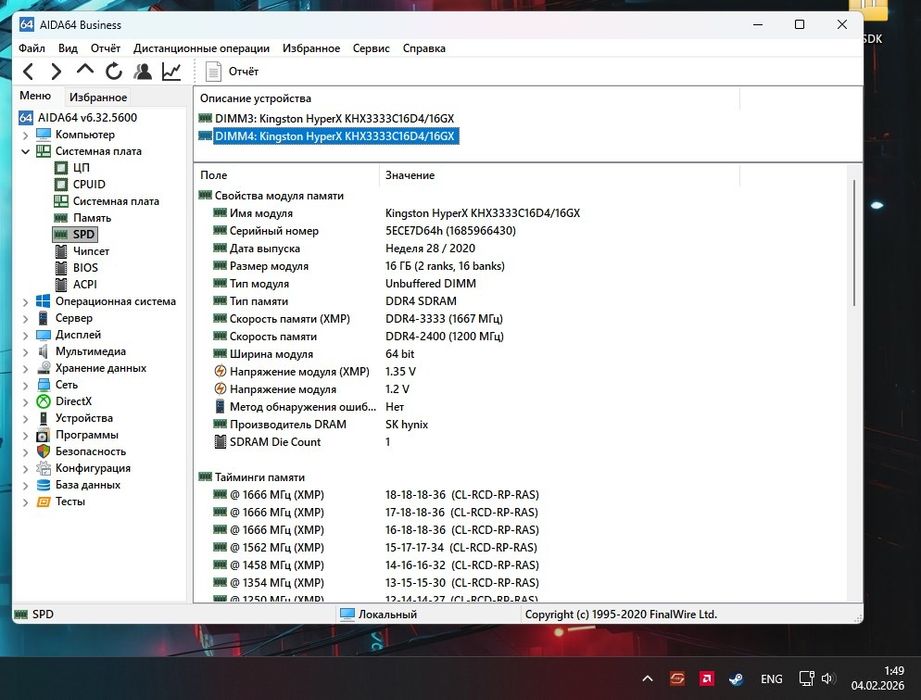
Task: Open the graph chart toolbar icon
Action: tap(172, 71)
